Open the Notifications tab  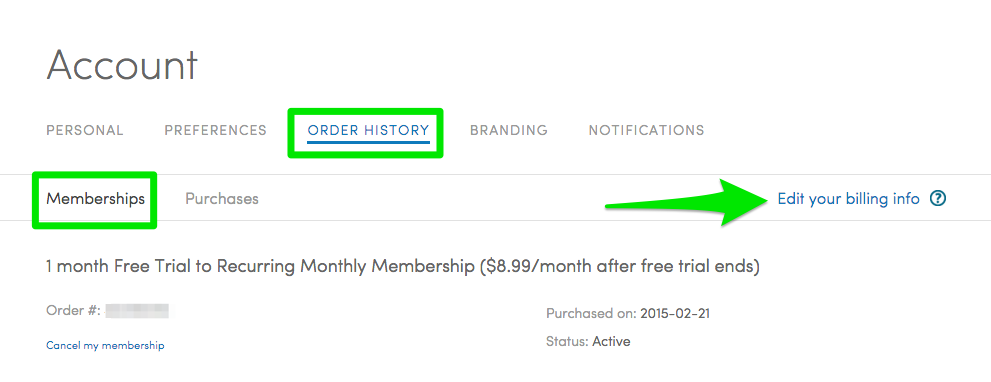point(647,130)
